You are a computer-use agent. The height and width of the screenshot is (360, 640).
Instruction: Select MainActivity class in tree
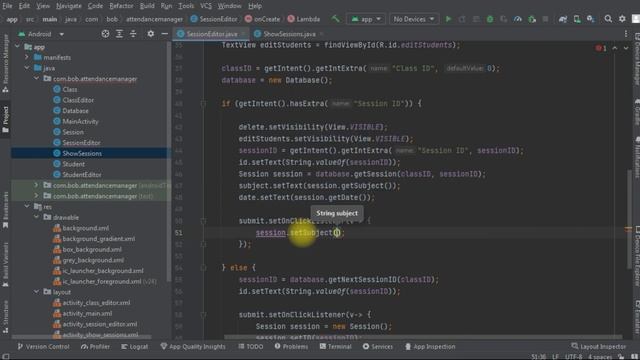[x=80, y=121]
